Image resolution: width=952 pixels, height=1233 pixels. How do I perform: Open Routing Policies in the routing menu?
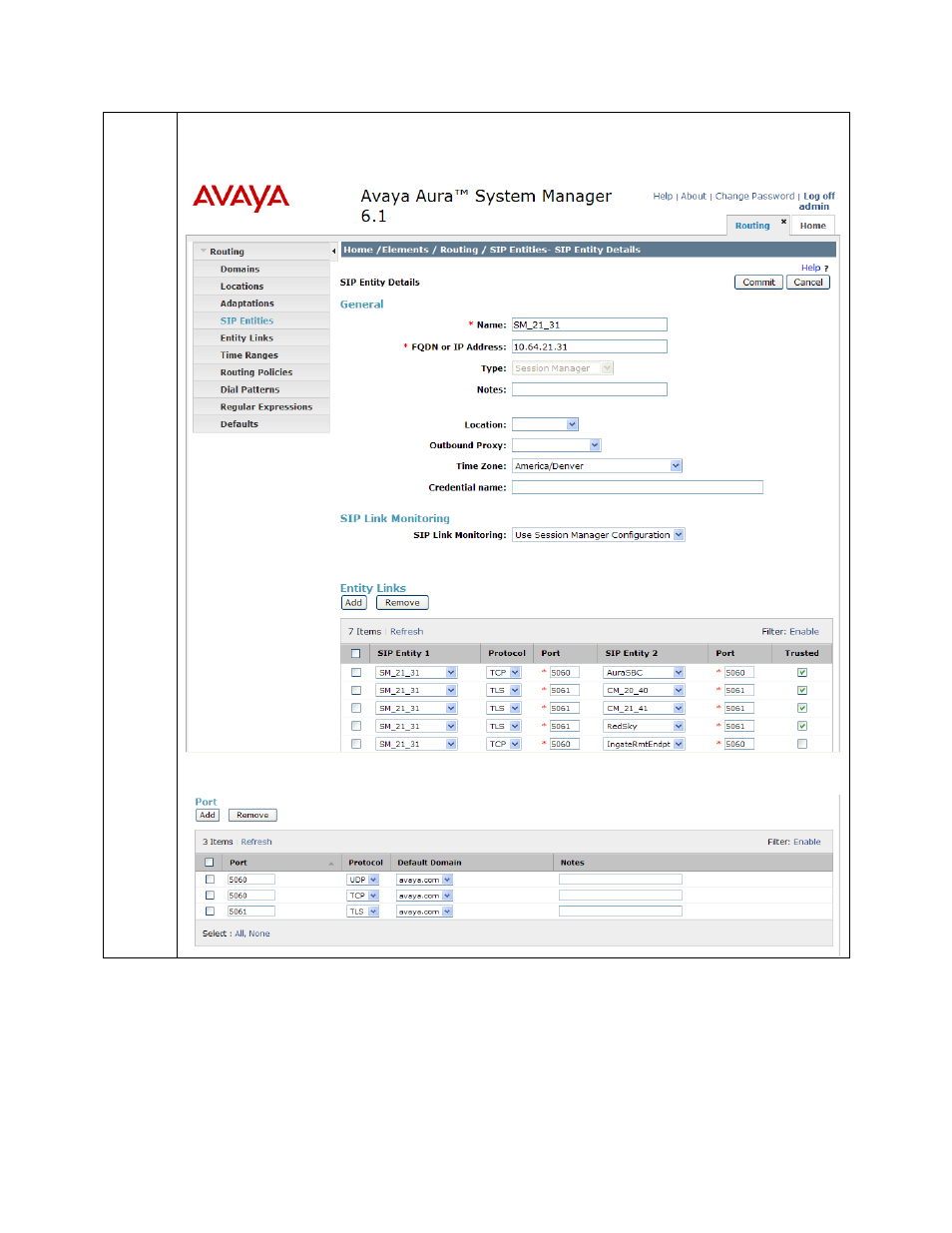tap(255, 372)
